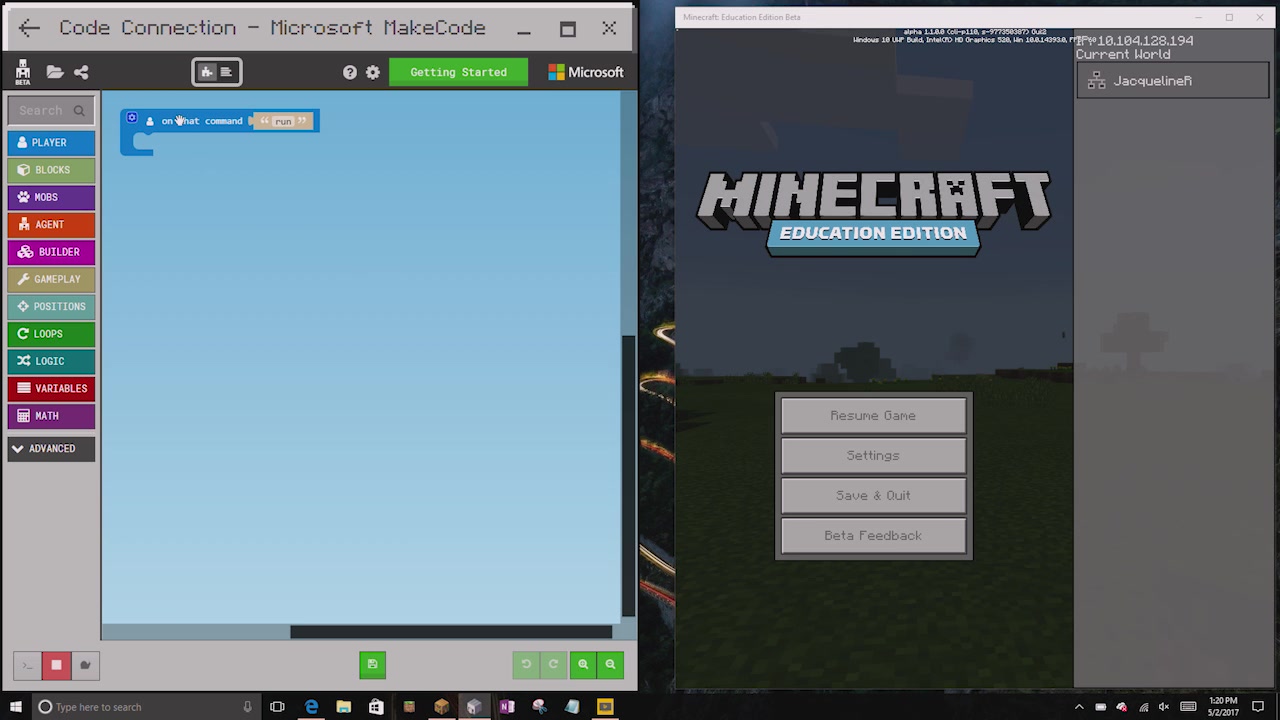The image size is (1280, 720).
Task: Open the Agent category
Action: pyautogui.click(x=51, y=224)
